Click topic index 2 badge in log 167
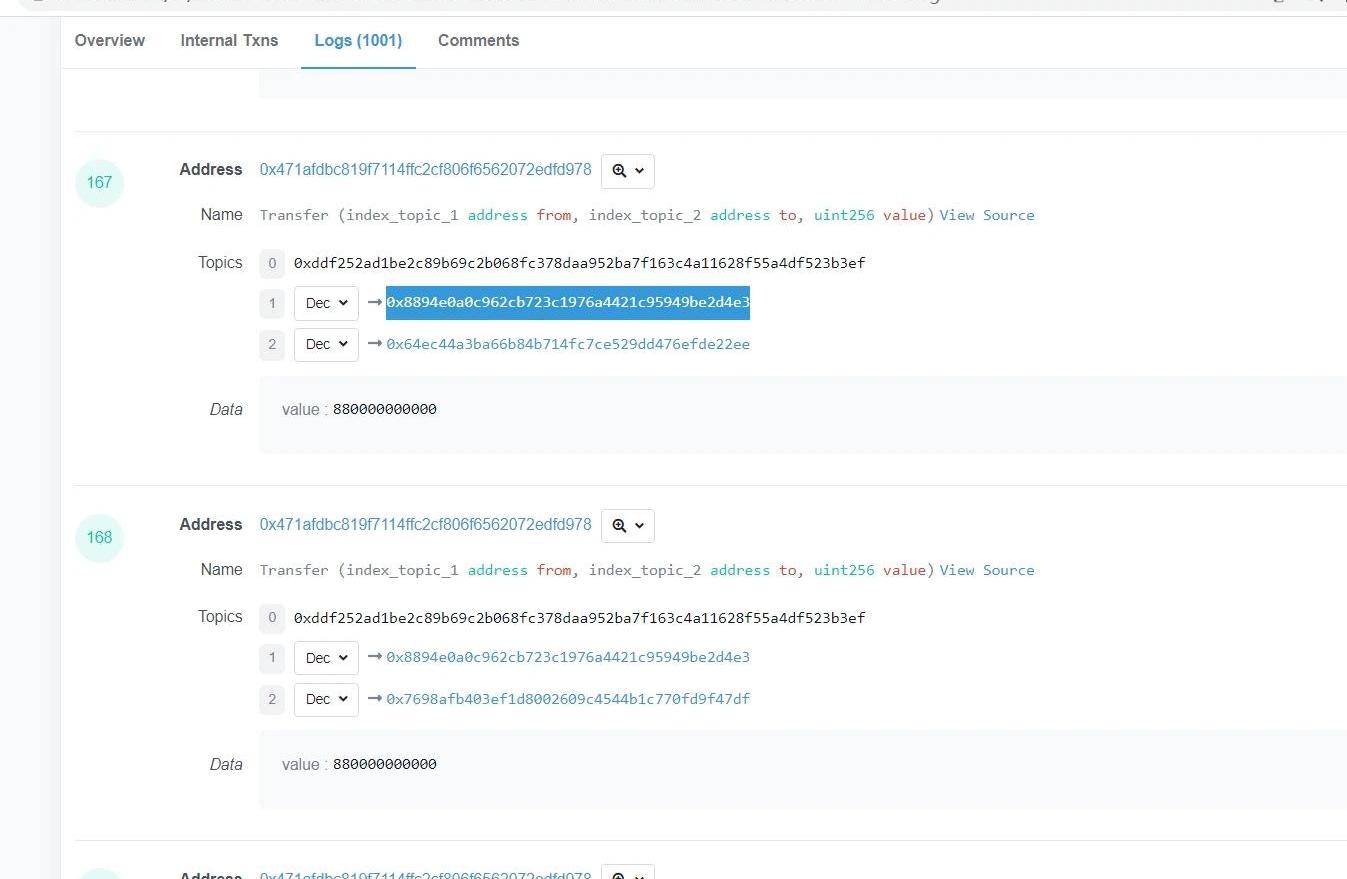 point(272,345)
